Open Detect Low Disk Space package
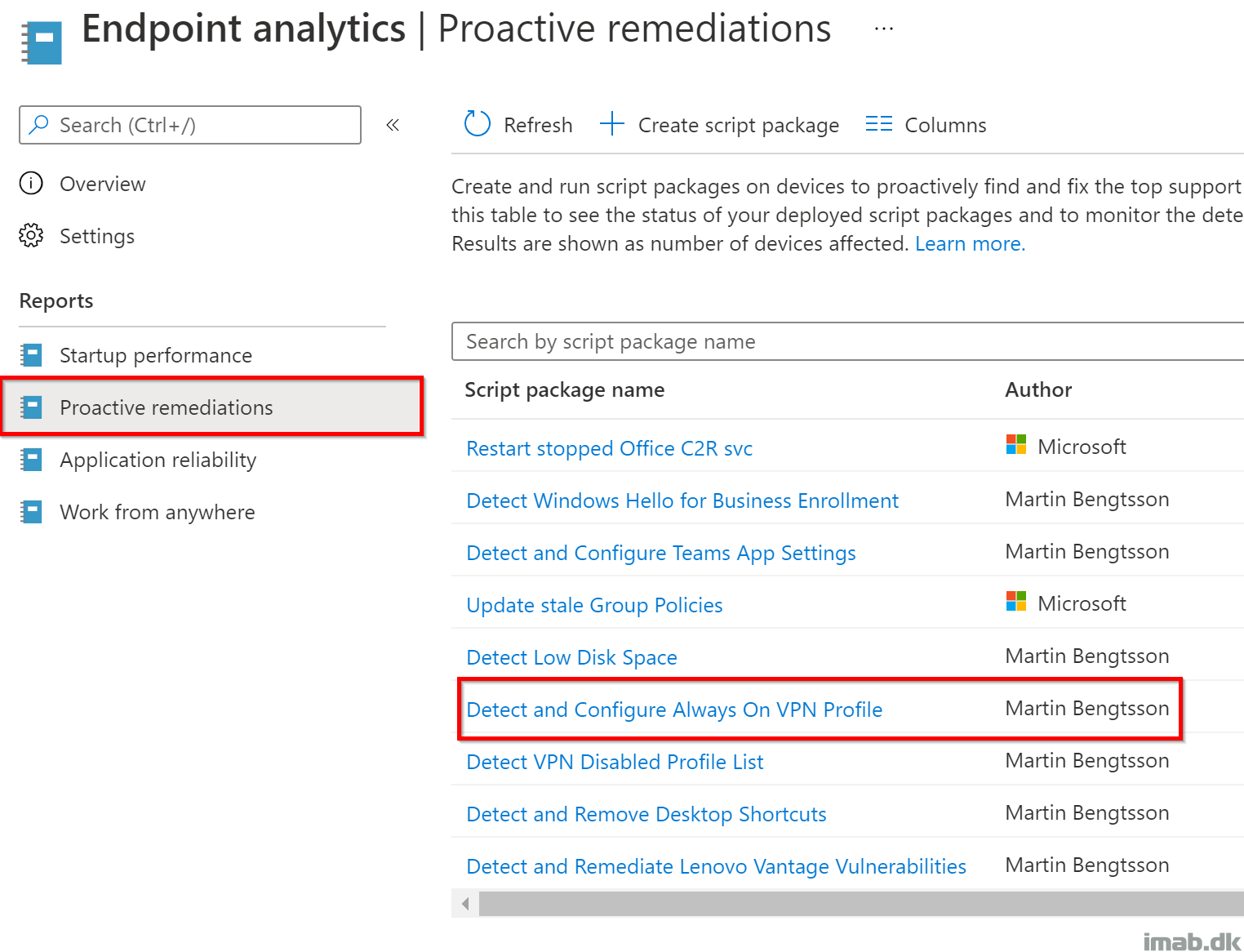 571,657
